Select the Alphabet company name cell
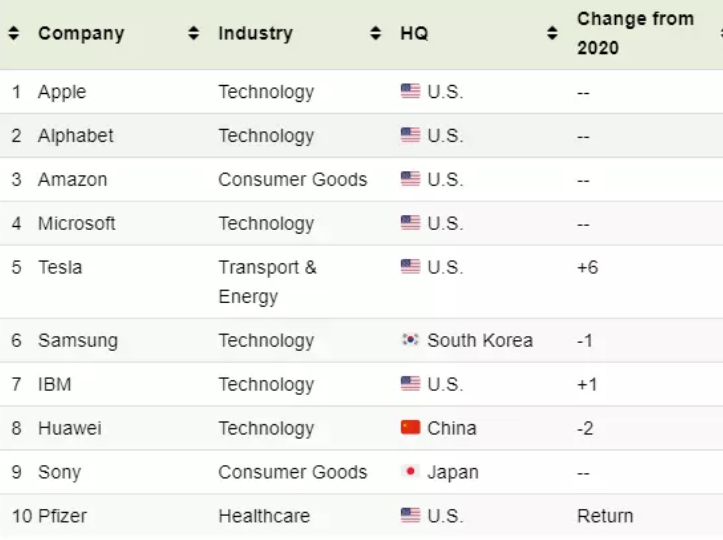 tap(76, 136)
